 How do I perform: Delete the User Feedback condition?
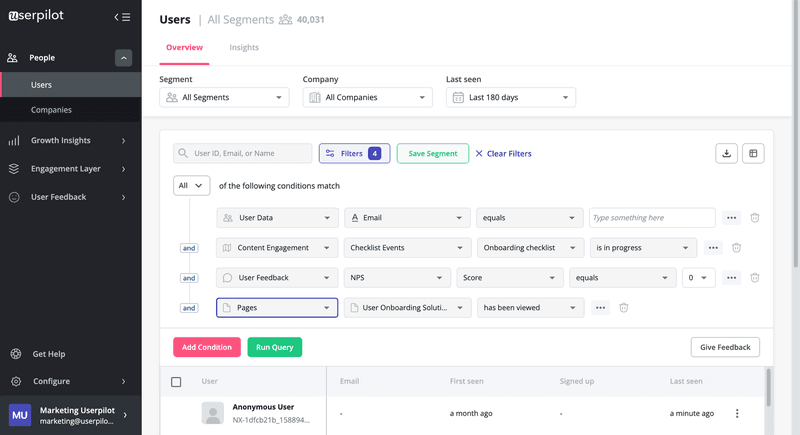pyautogui.click(x=755, y=278)
